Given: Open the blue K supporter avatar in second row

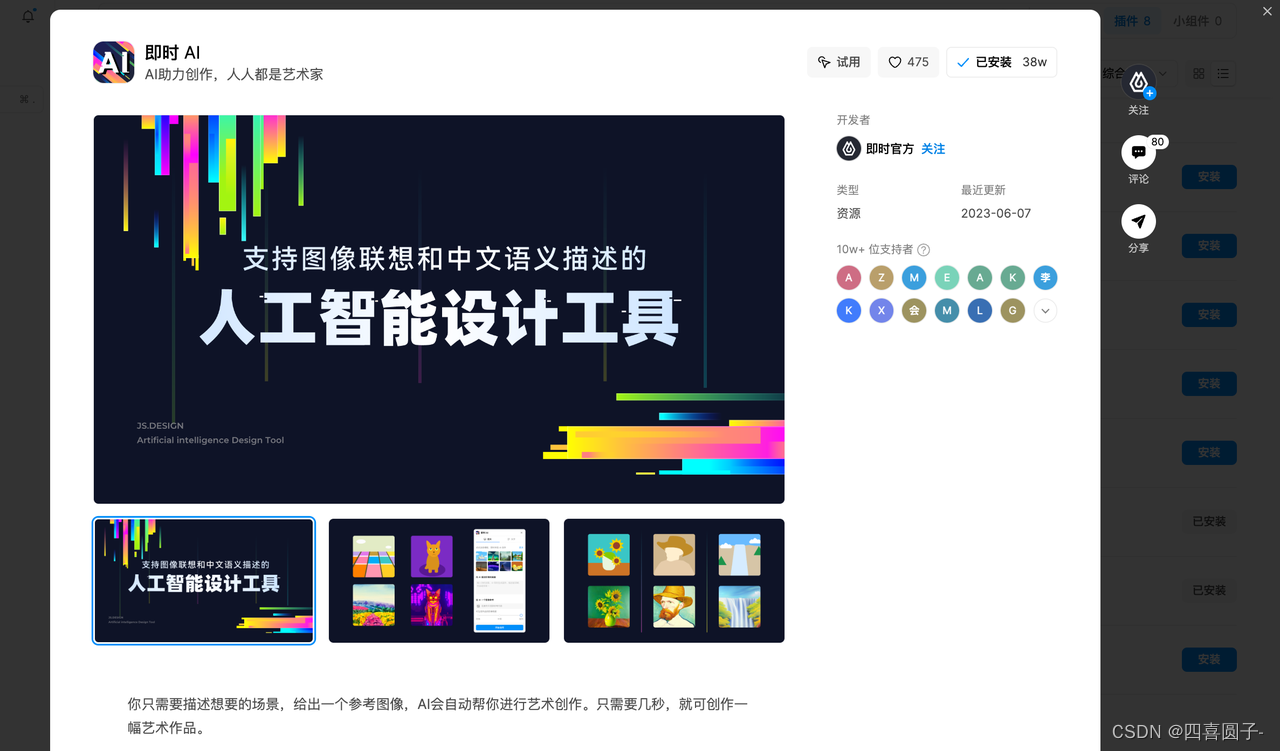Looking at the screenshot, I should 849,311.
